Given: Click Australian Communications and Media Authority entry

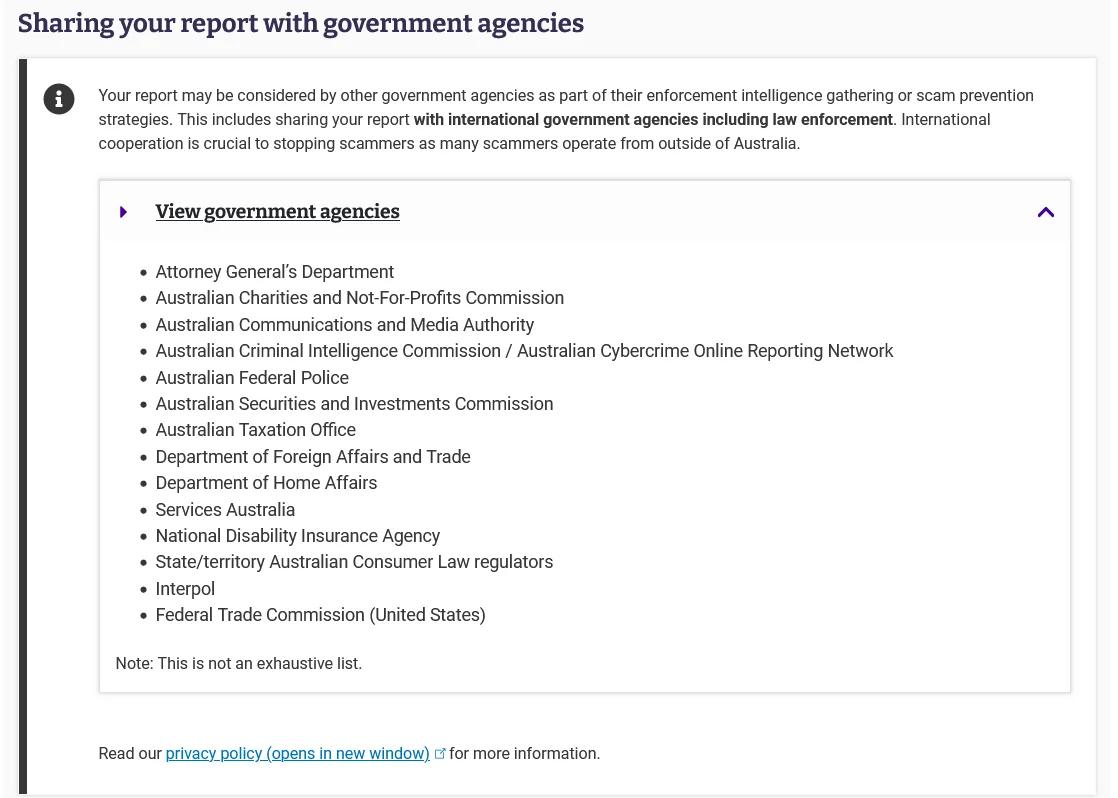Looking at the screenshot, I should point(344,325).
